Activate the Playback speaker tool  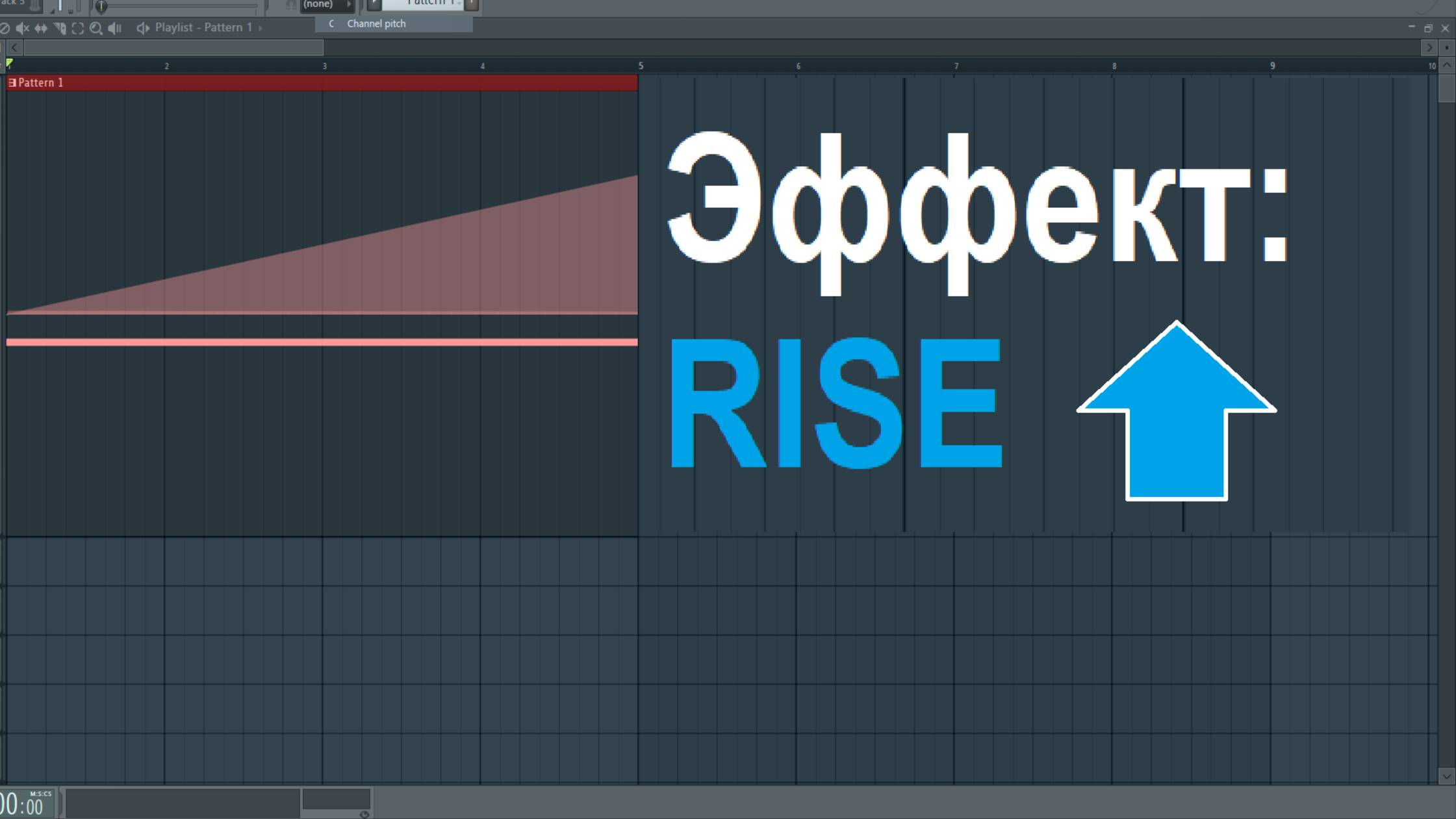point(115,28)
